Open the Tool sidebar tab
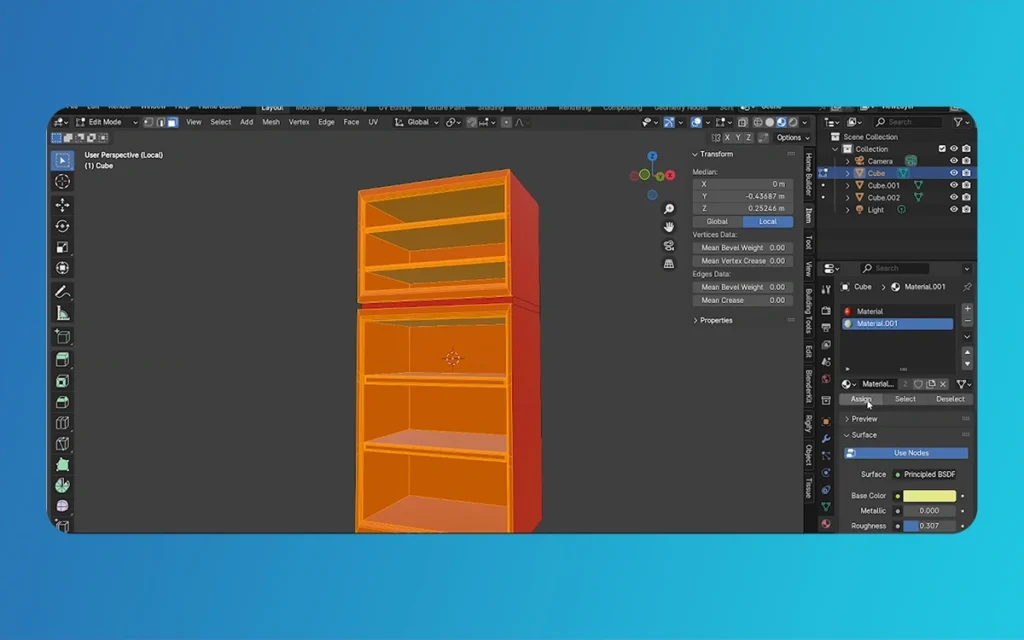 pos(808,243)
